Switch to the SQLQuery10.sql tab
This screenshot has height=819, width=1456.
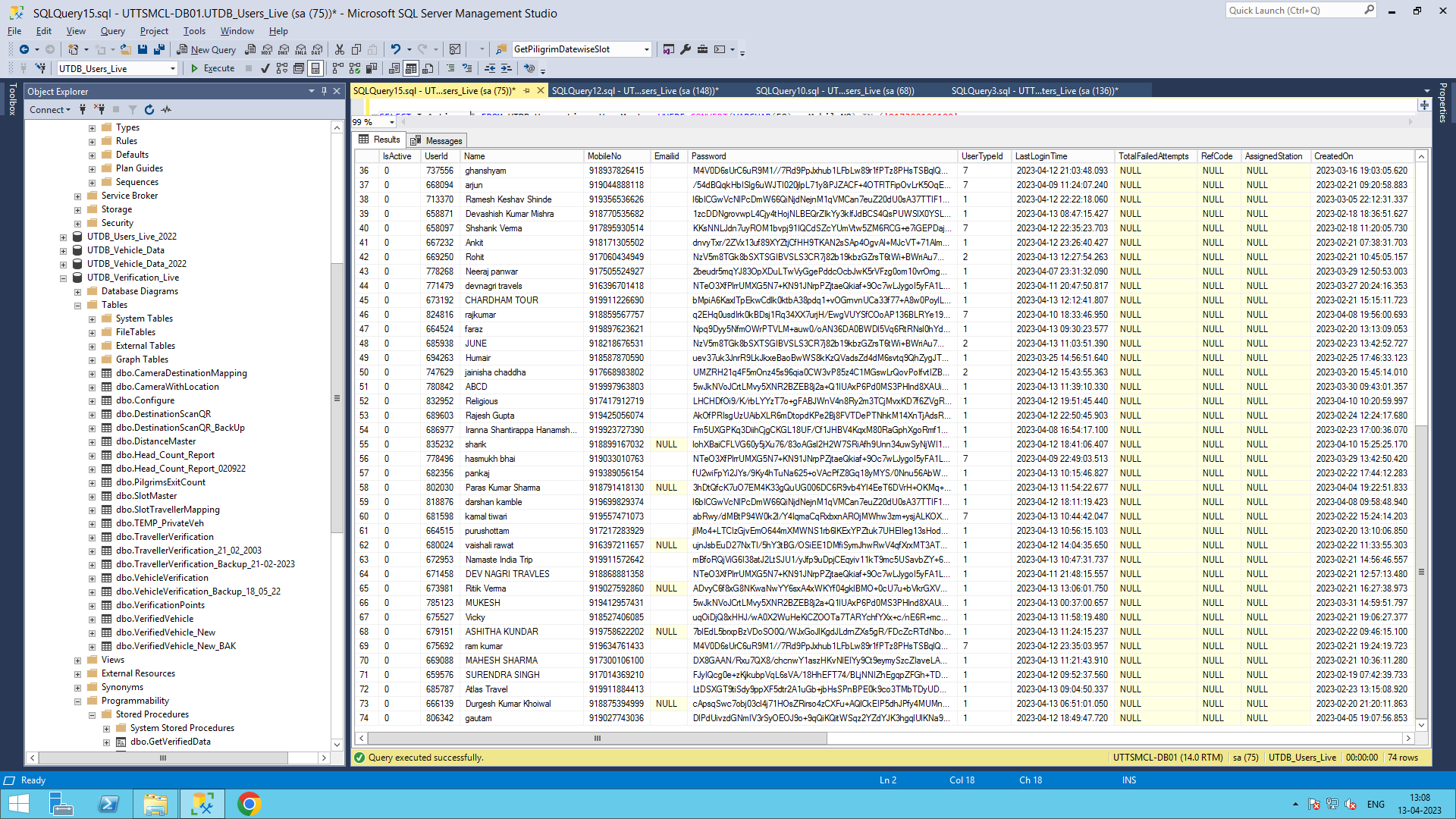pos(834,91)
